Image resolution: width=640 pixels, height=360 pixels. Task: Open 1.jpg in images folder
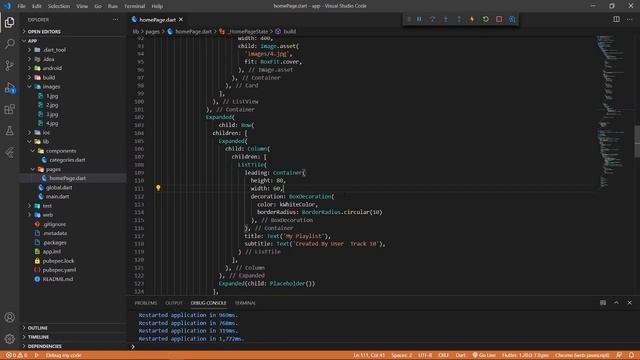pyautogui.click(x=52, y=96)
